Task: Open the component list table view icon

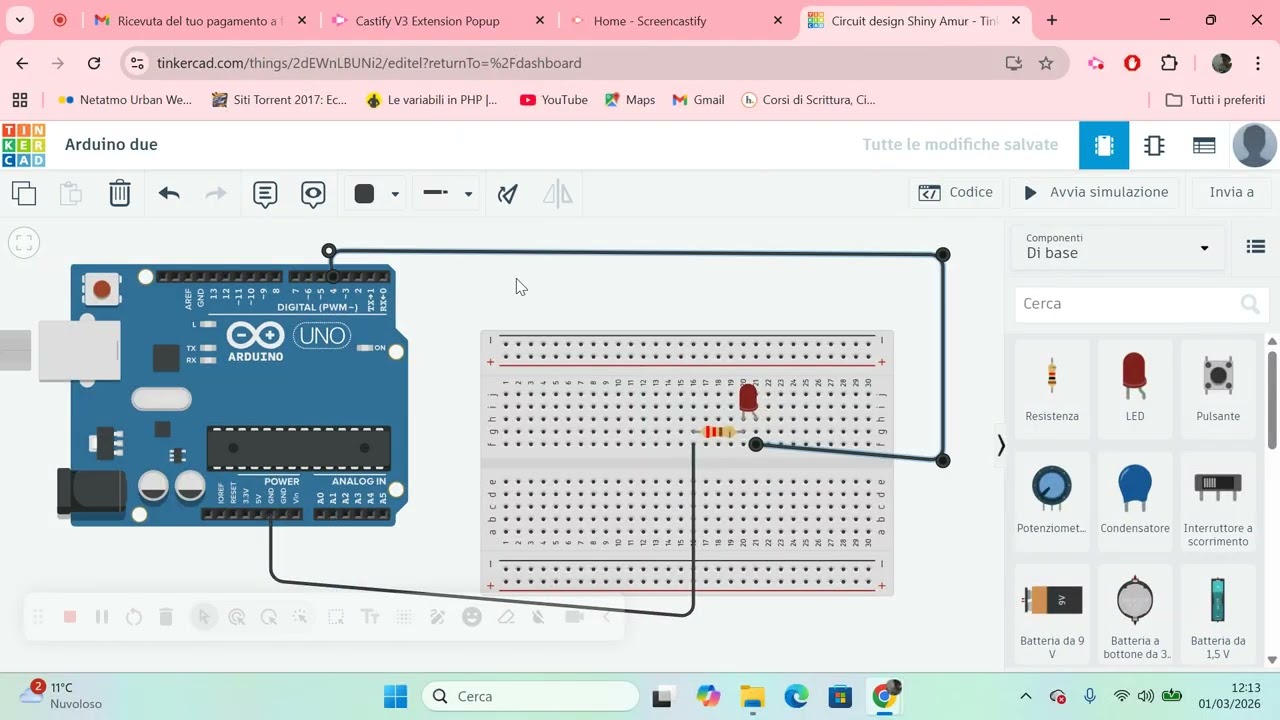Action: tap(1204, 145)
